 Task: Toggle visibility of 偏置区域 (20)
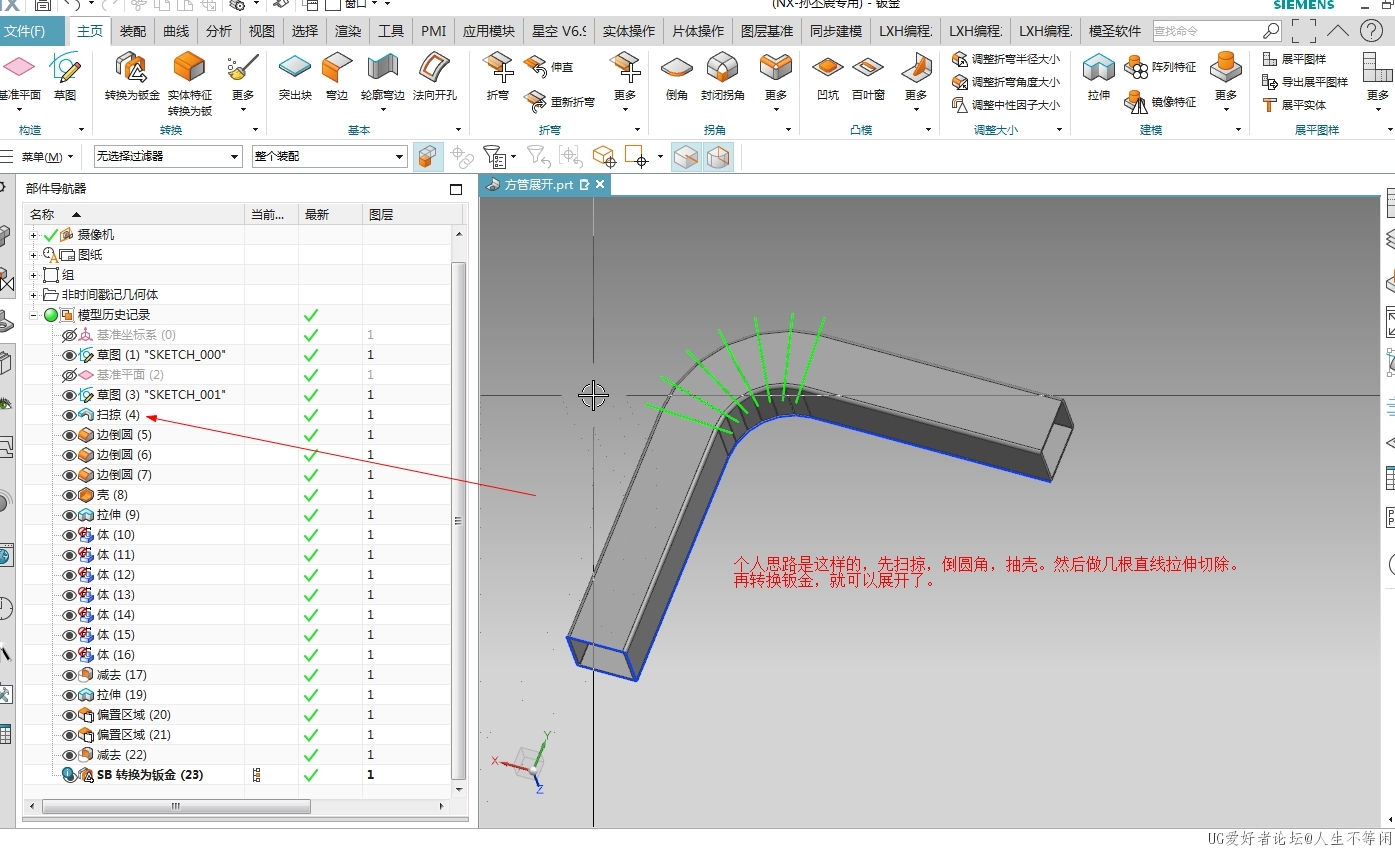click(69, 715)
